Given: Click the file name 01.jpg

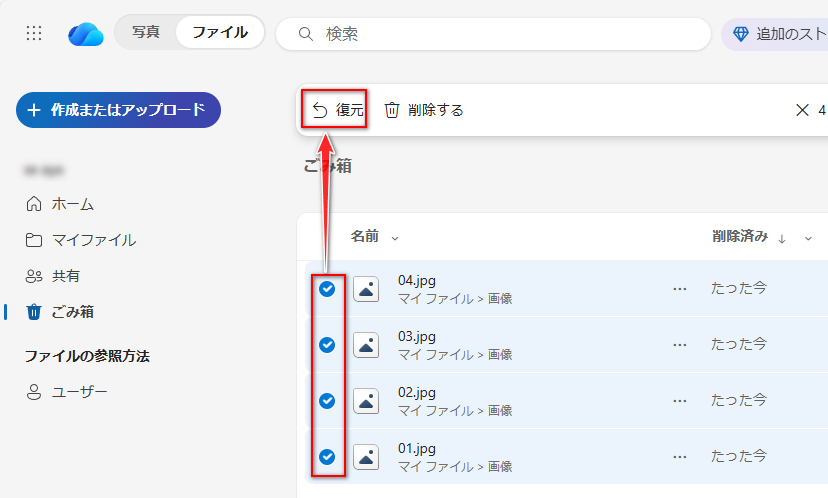Looking at the screenshot, I should click(417, 448).
